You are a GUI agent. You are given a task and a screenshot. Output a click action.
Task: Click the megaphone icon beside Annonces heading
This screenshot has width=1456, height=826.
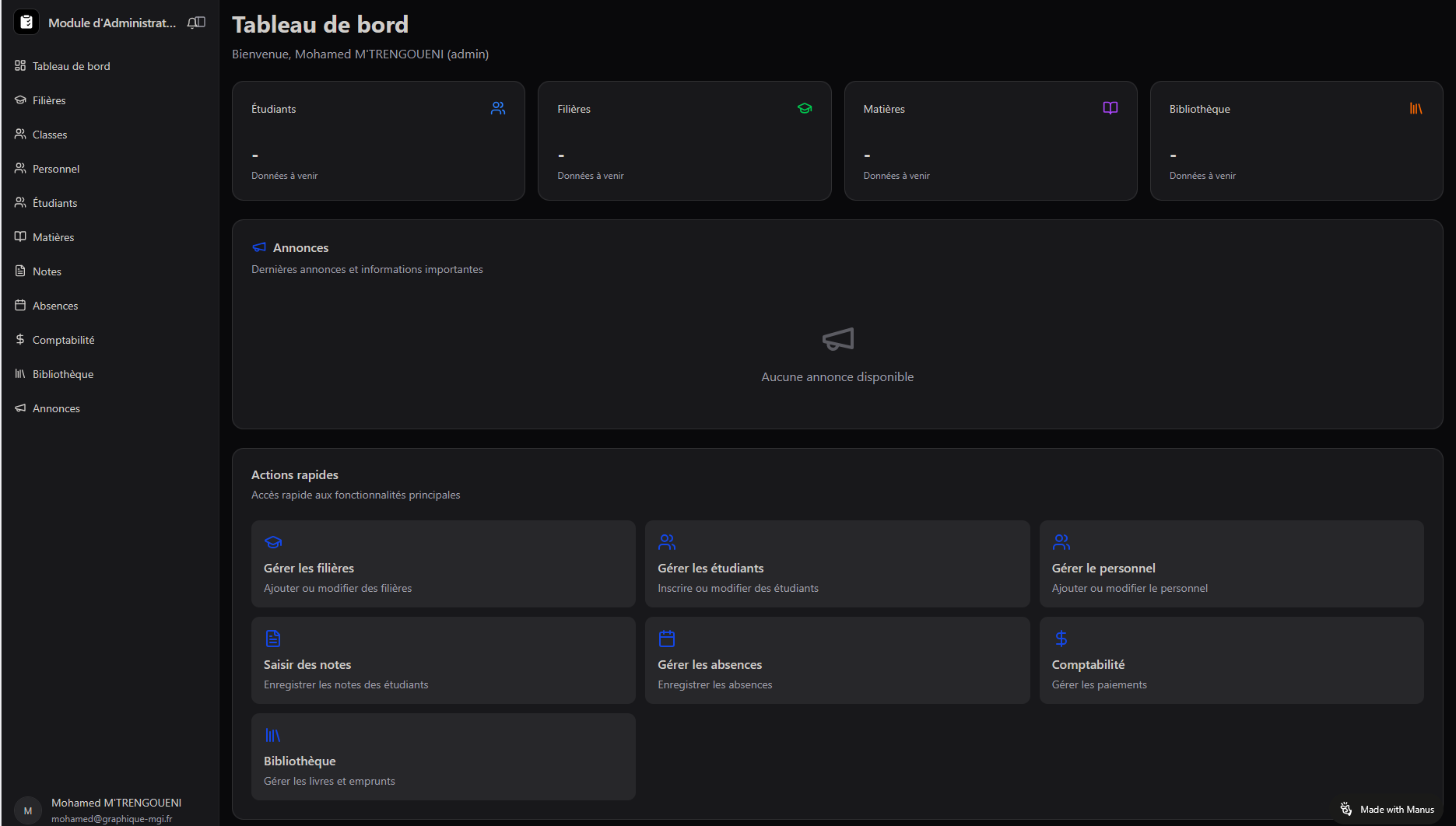[259, 247]
